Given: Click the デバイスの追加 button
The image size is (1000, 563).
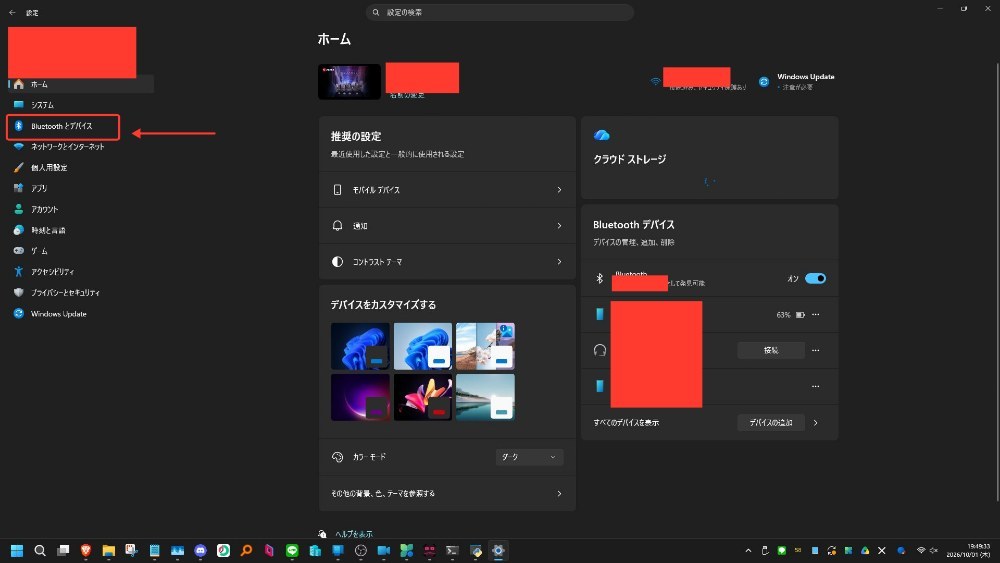Looking at the screenshot, I should 770,423.
